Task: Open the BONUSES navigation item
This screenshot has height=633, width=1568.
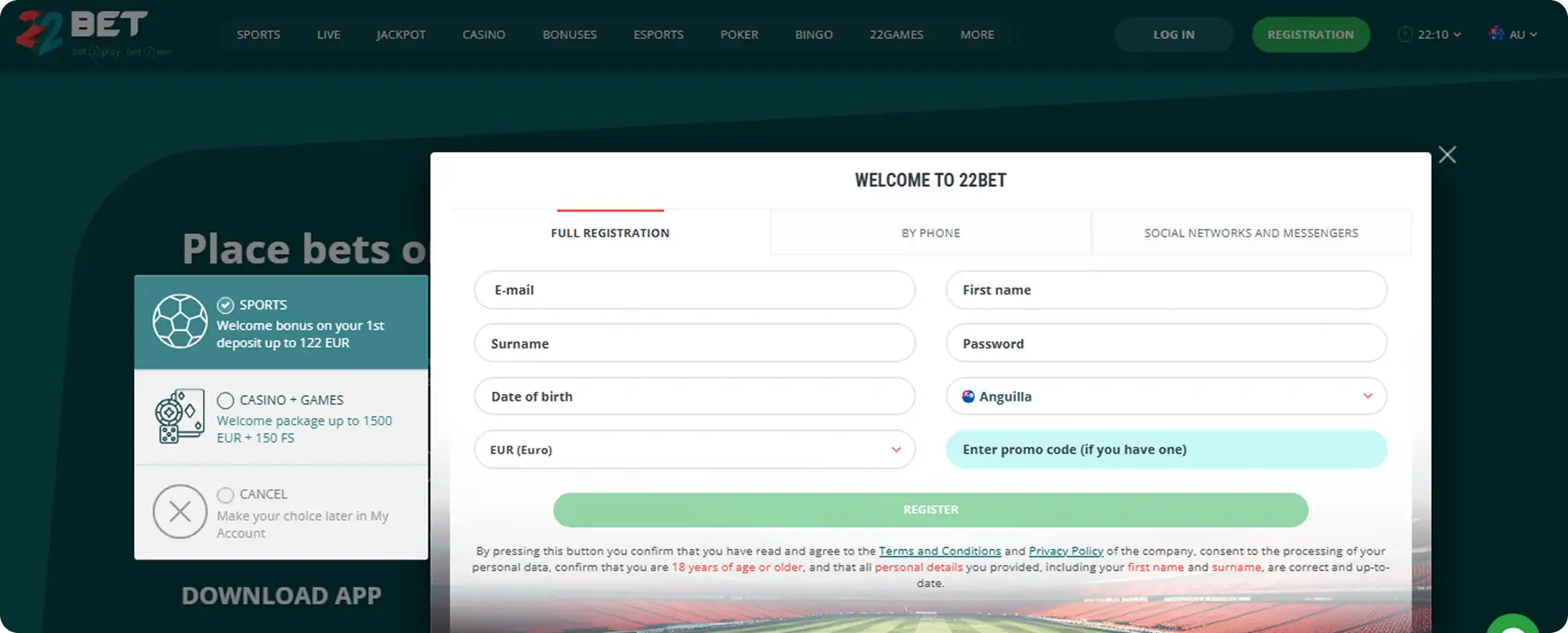Action: (x=570, y=35)
